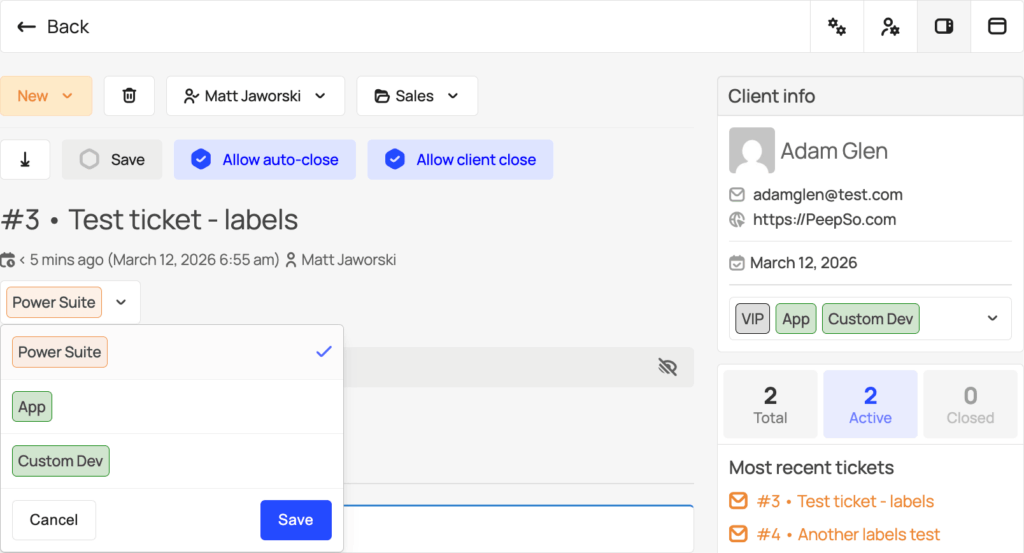Expand the client labels dropdown chevron
The width and height of the screenshot is (1024, 553).
(992, 319)
